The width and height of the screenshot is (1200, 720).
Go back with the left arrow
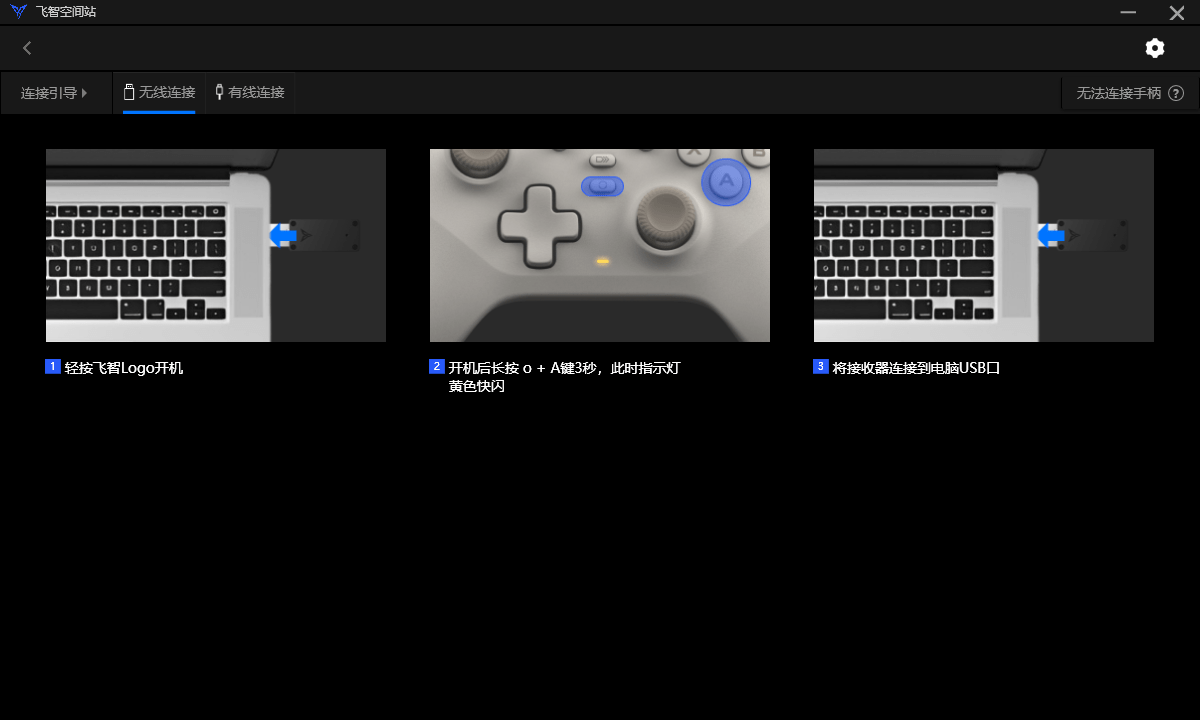[27, 48]
